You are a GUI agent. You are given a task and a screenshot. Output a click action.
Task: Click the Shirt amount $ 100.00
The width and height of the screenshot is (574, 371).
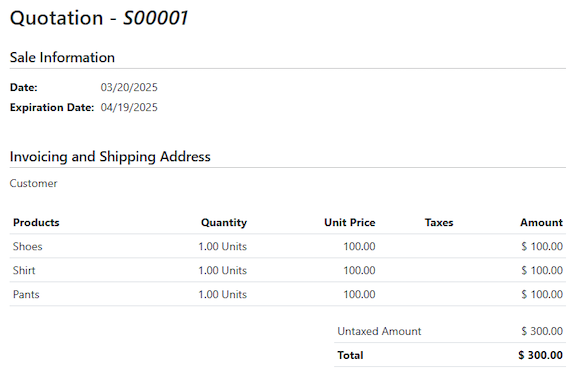click(542, 270)
